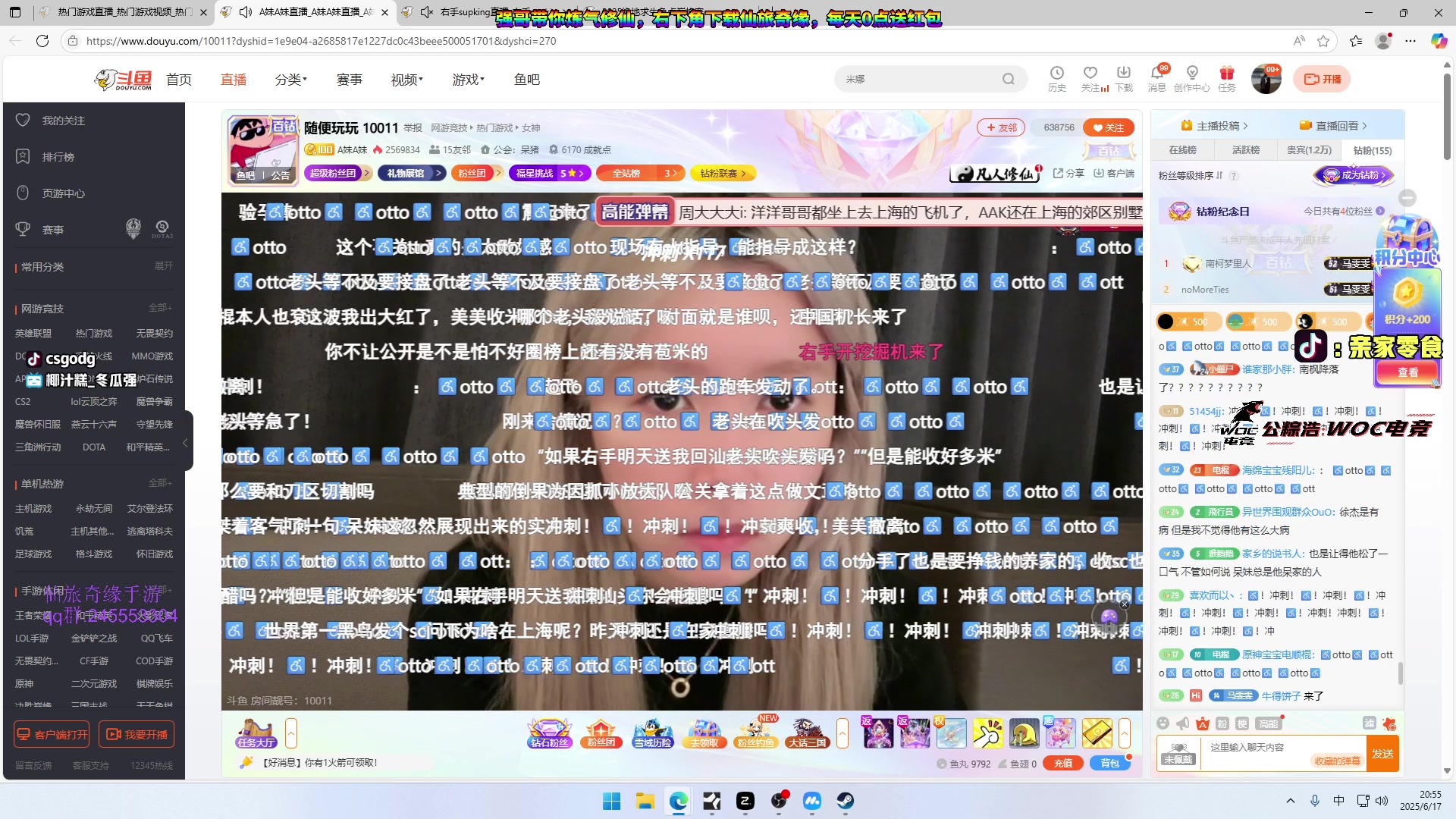Viewport: 1456px width, 819px height.
Task: Open 大话三国 game icon
Action: click(807, 733)
